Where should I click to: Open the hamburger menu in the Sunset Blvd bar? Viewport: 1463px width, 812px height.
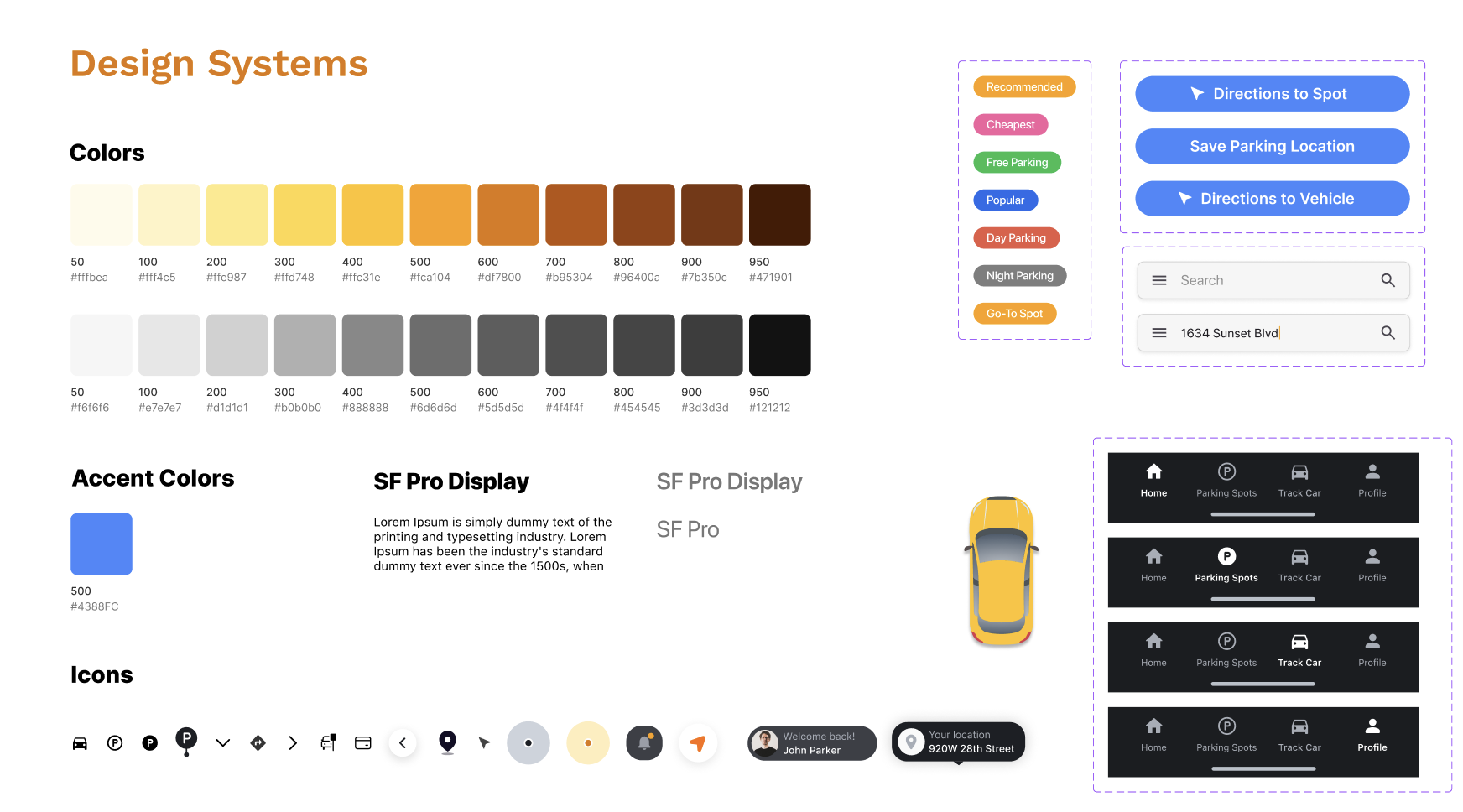coord(1159,333)
